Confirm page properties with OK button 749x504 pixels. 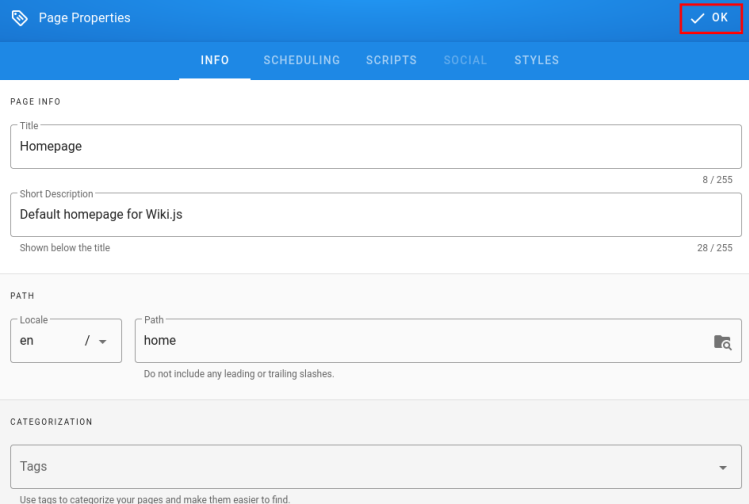710,18
